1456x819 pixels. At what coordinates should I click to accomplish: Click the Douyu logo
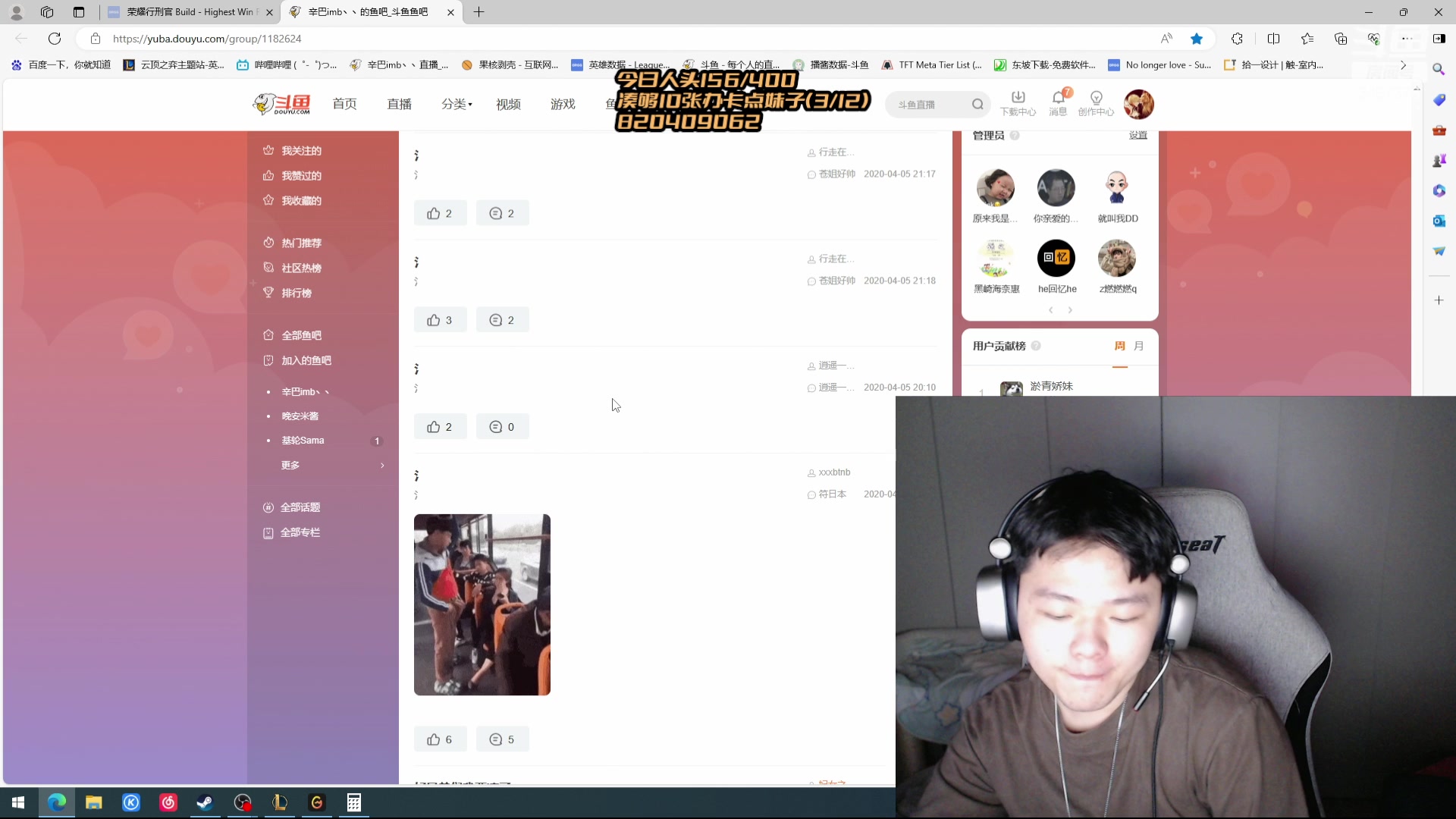pyautogui.click(x=281, y=104)
